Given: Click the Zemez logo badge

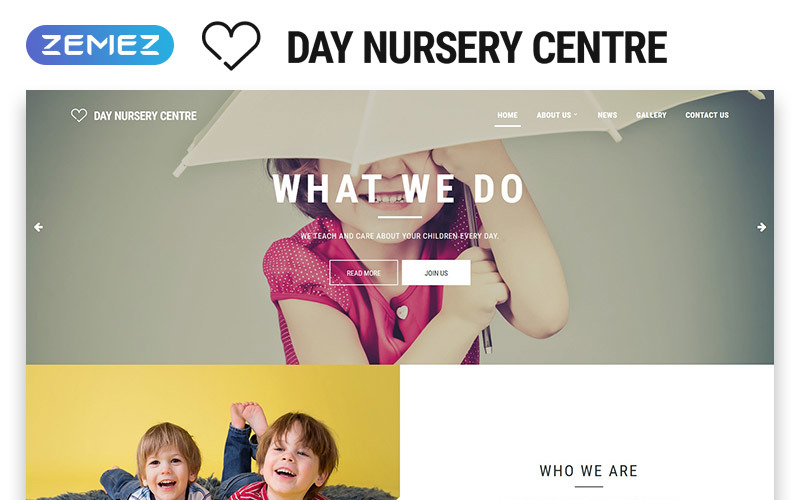Looking at the screenshot, I should [x=100, y=45].
